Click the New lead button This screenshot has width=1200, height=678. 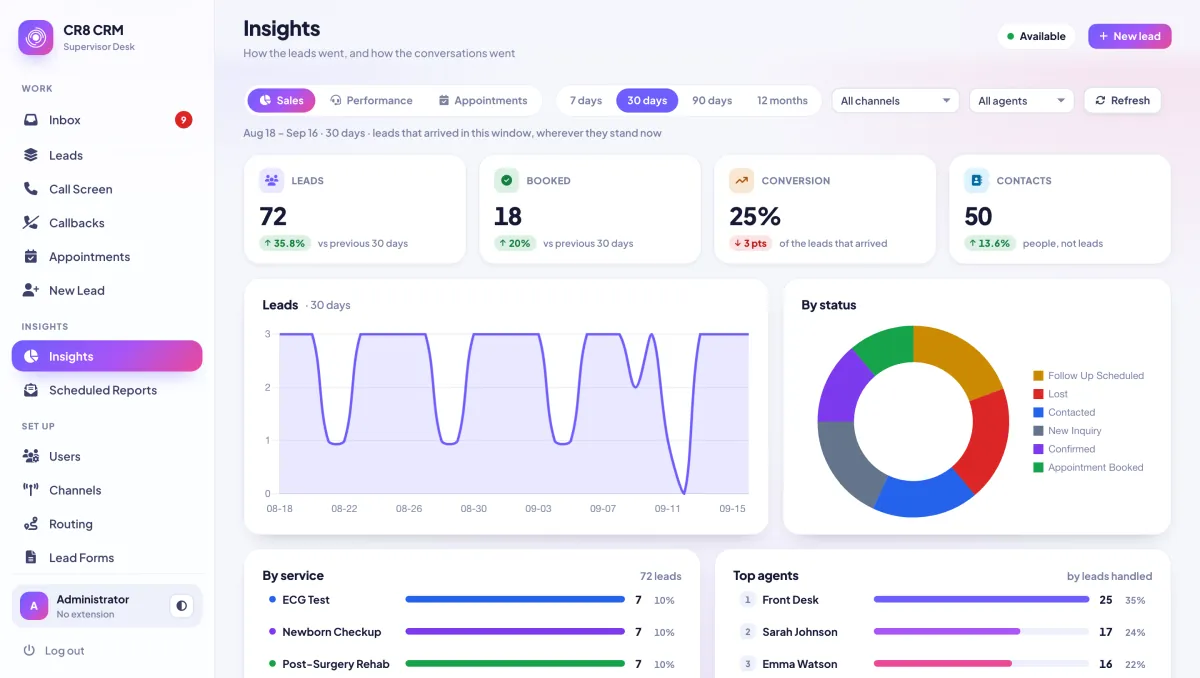1129,36
